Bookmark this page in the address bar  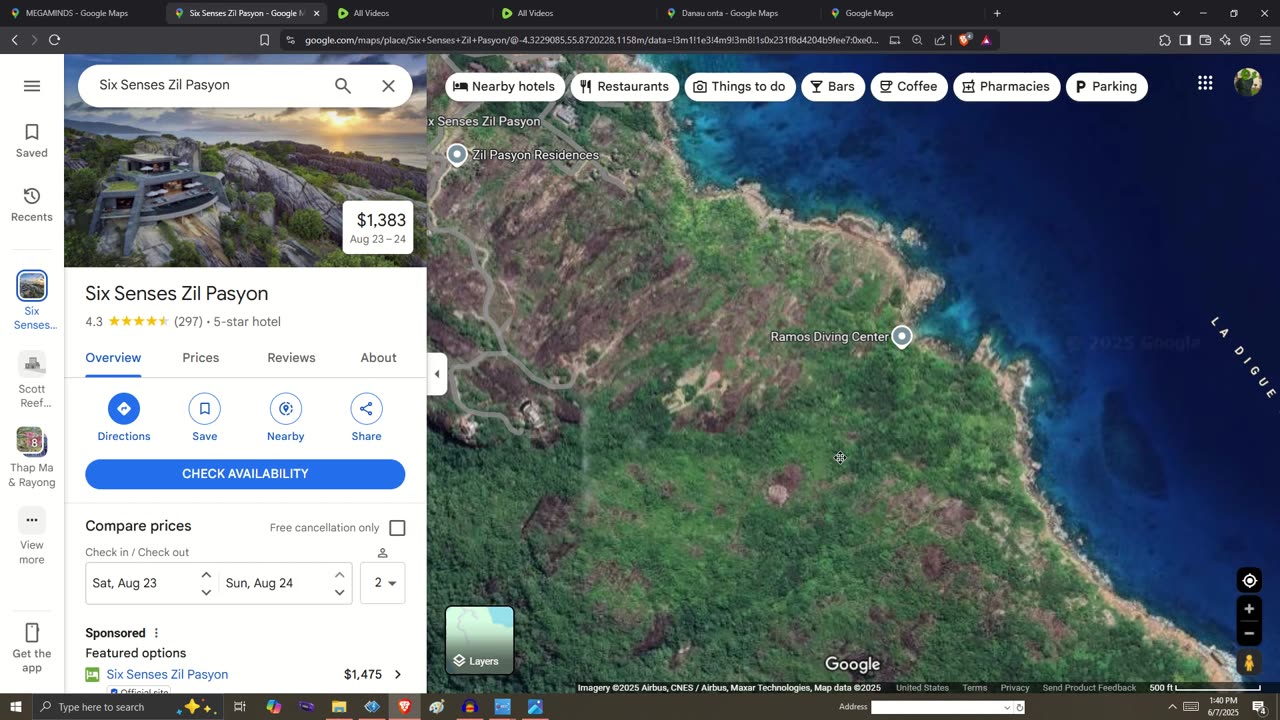point(264,40)
